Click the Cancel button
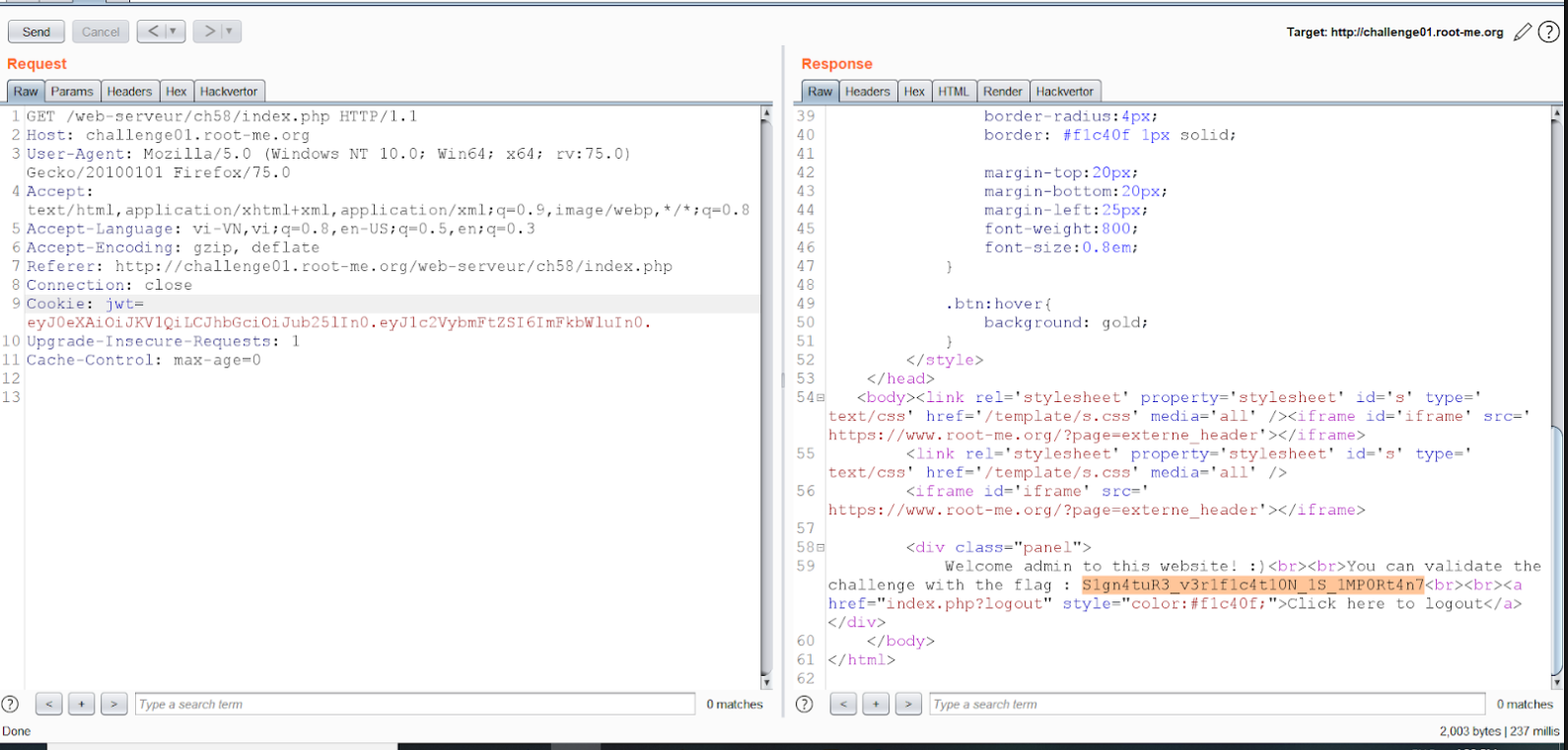This screenshot has height=750, width=1568. (101, 32)
